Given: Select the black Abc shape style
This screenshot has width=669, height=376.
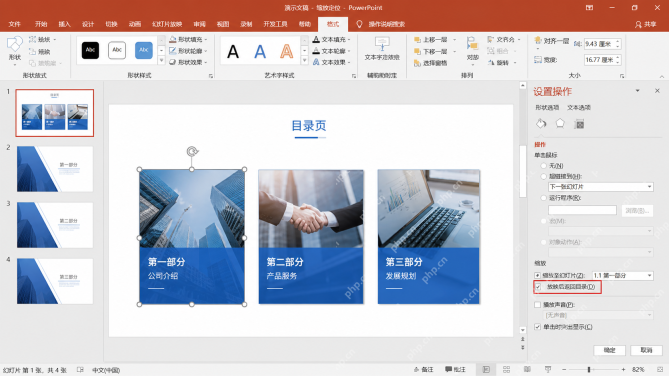Looking at the screenshot, I should (x=90, y=50).
